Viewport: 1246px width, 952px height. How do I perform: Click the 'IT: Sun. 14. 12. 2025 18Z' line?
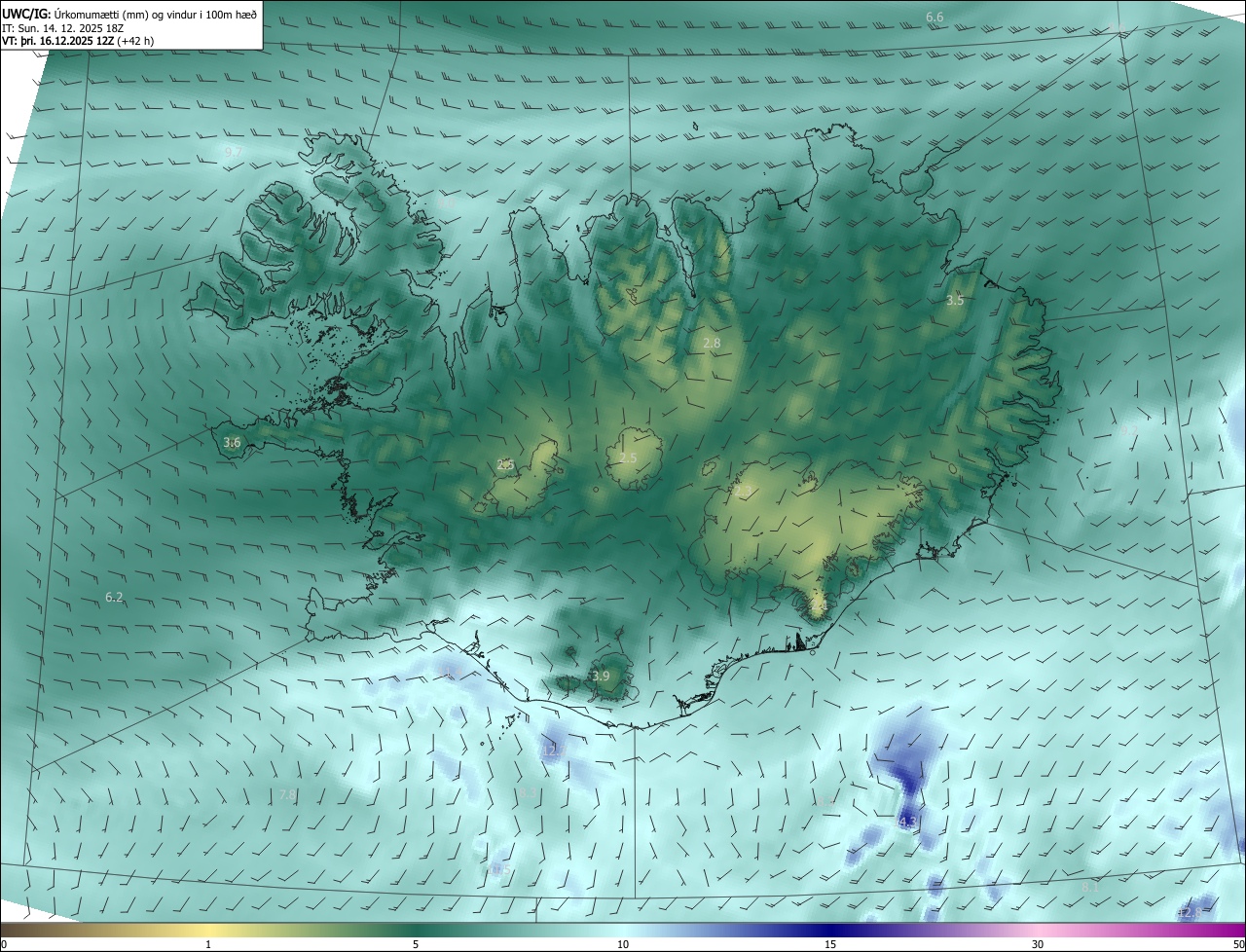click(x=63, y=28)
